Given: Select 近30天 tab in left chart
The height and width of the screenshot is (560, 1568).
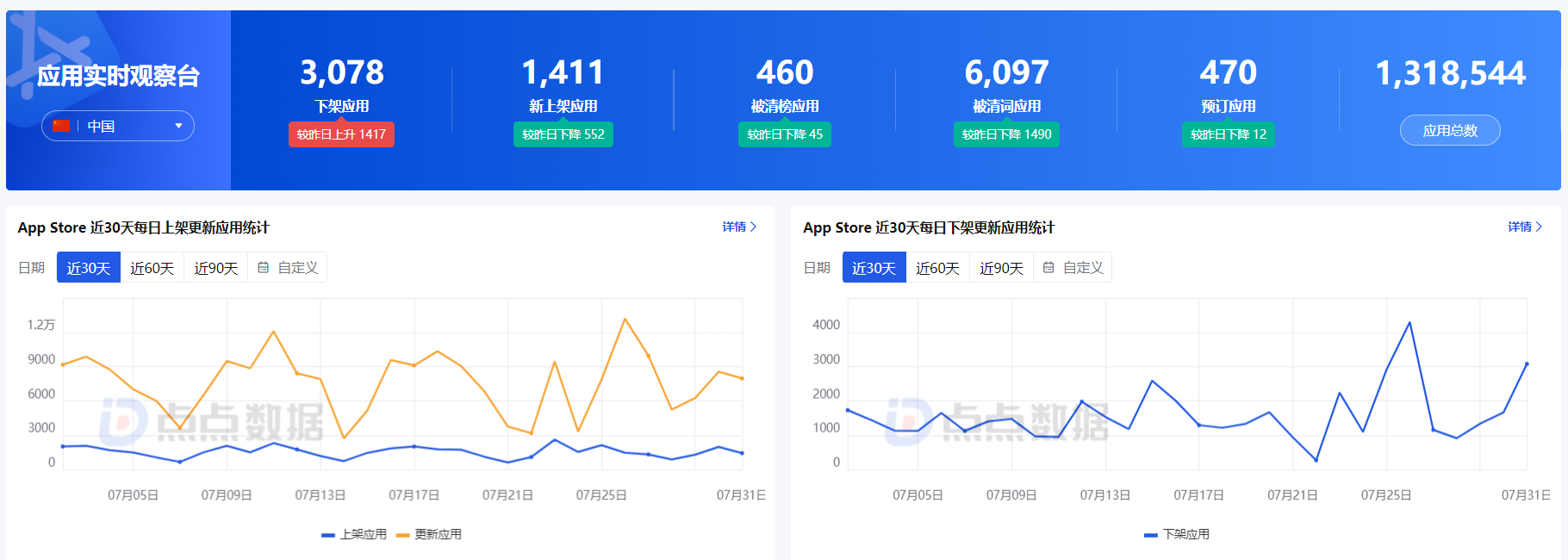Looking at the screenshot, I should click(89, 268).
